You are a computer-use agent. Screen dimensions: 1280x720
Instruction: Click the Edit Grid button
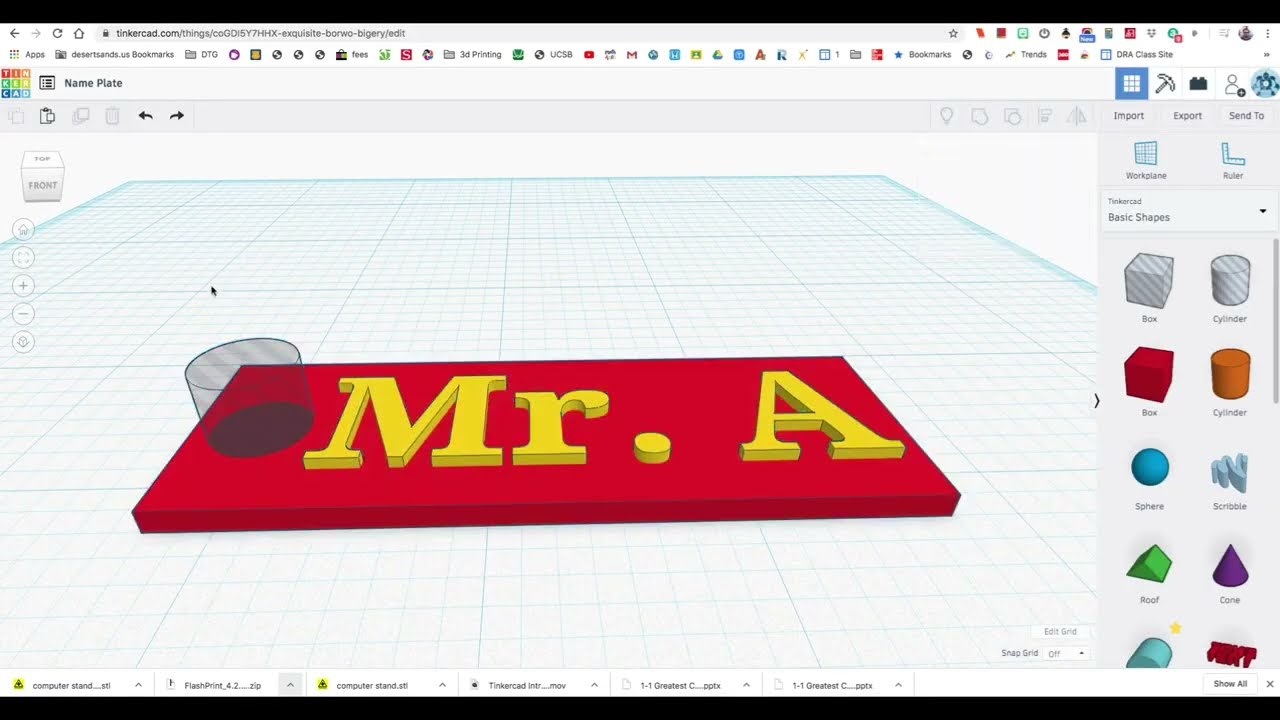[1060, 631]
